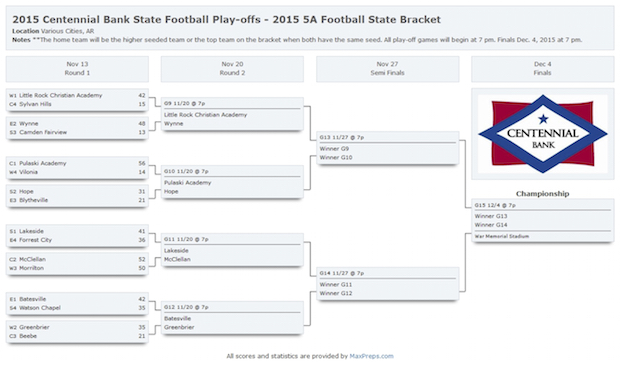Click Lakeside in G11 Round 2 game
The width and height of the screenshot is (620, 366).
click(x=176, y=251)
